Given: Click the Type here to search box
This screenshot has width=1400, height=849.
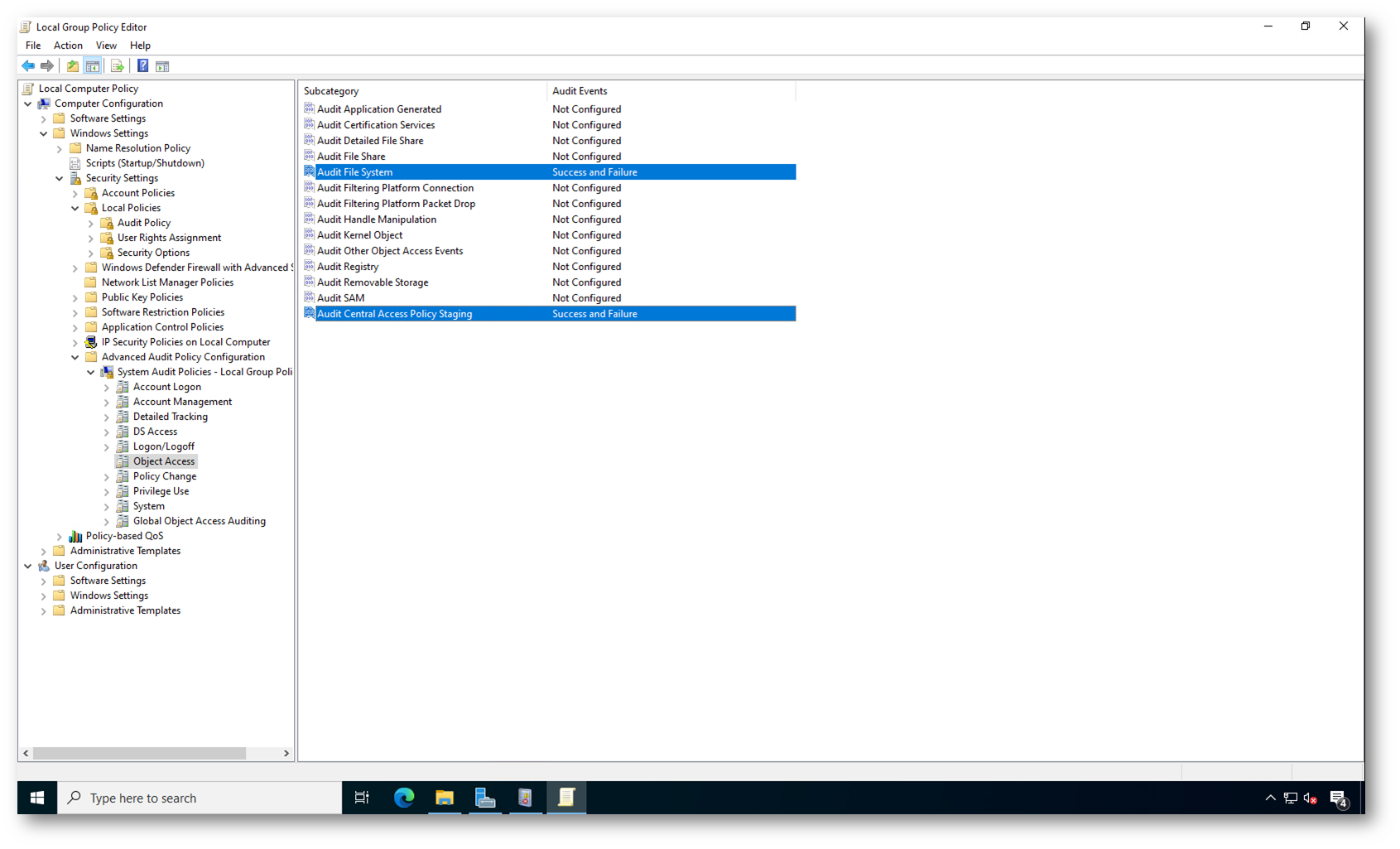Looking at the screenshot, I should (199, 798).
